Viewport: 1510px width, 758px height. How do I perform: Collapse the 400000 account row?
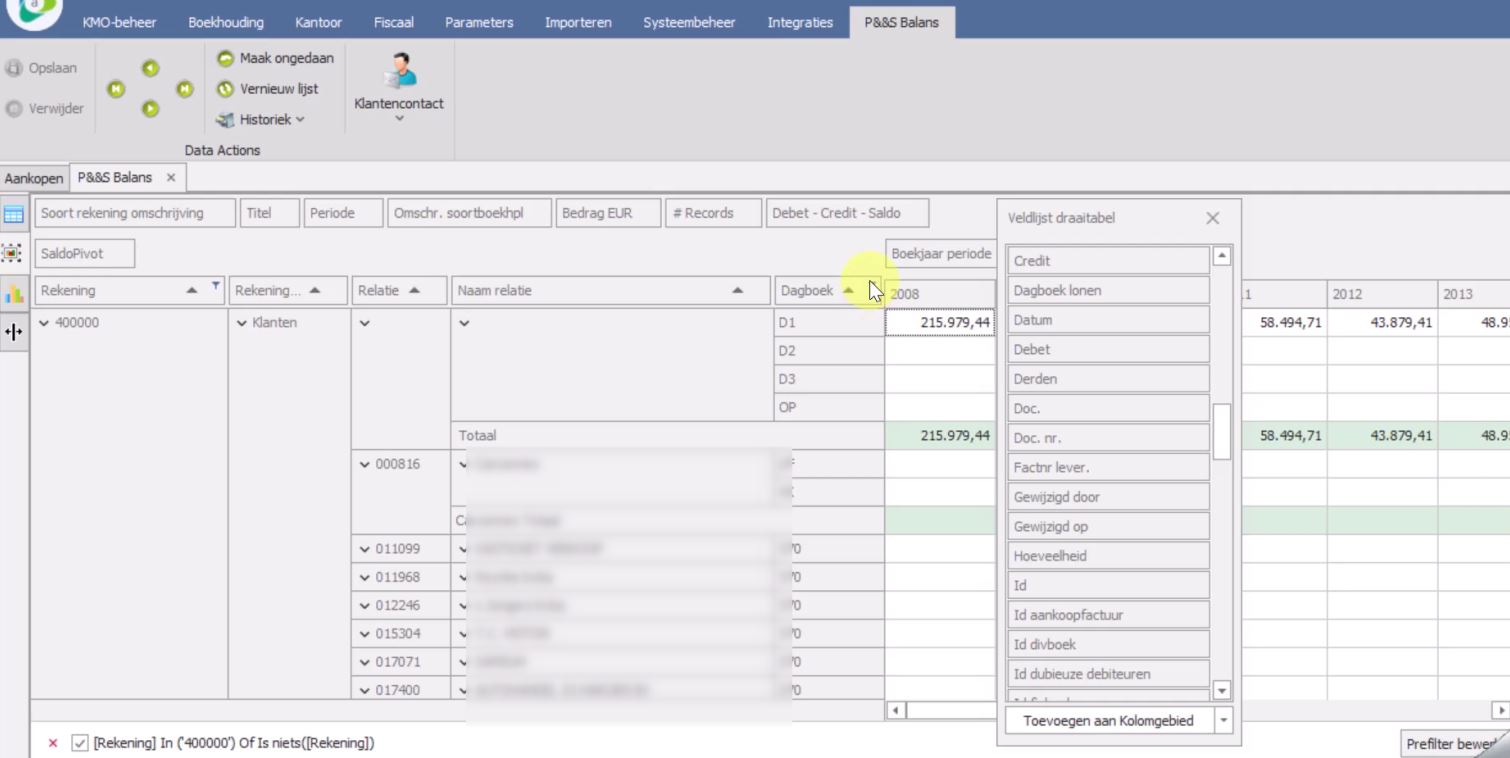[x=45, y=323]
